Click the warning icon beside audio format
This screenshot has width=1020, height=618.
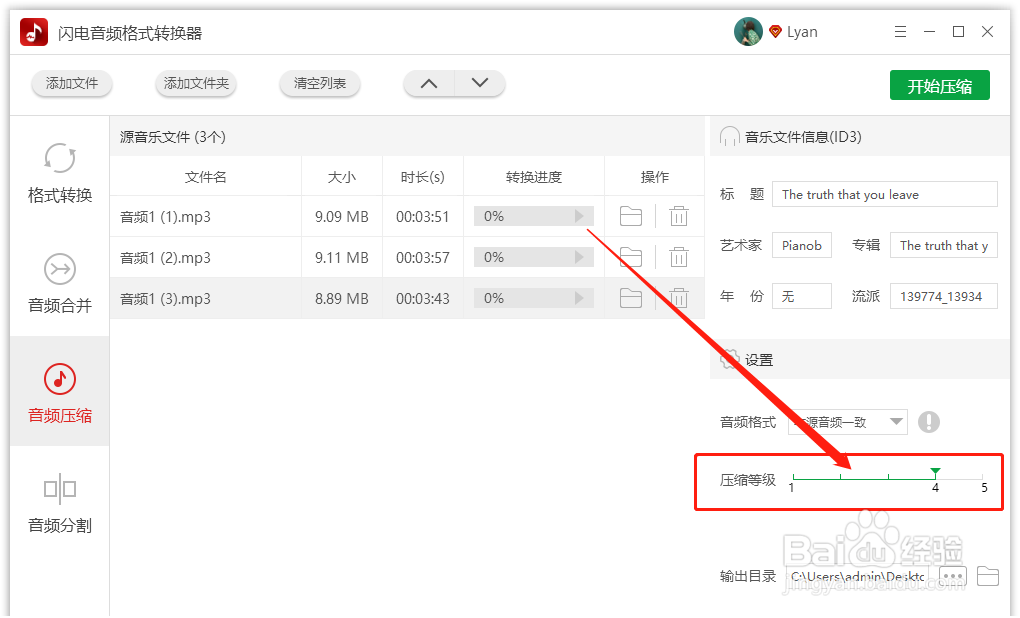pos(929,422)
